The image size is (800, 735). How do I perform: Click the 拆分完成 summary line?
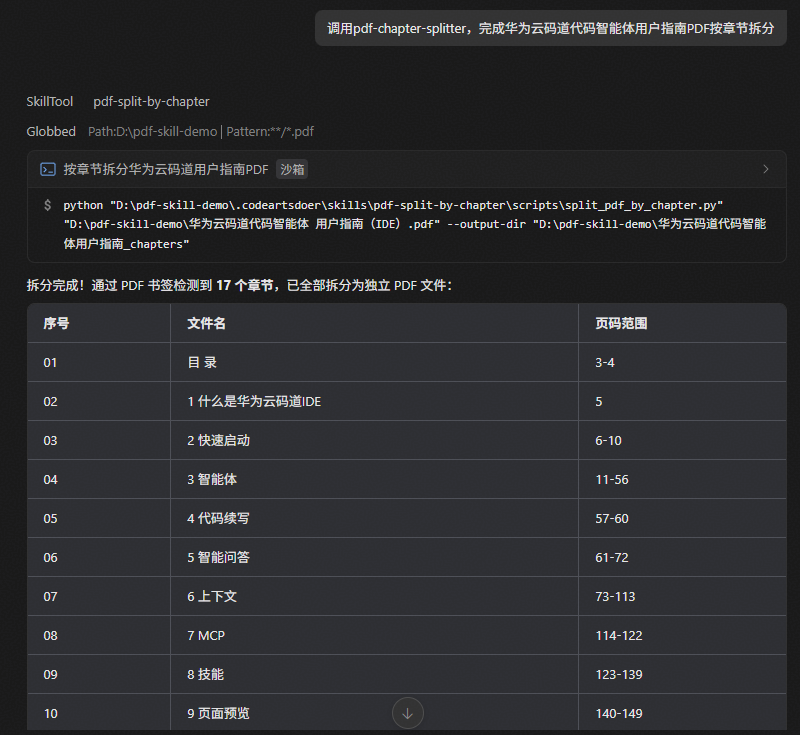click(239, 285)
